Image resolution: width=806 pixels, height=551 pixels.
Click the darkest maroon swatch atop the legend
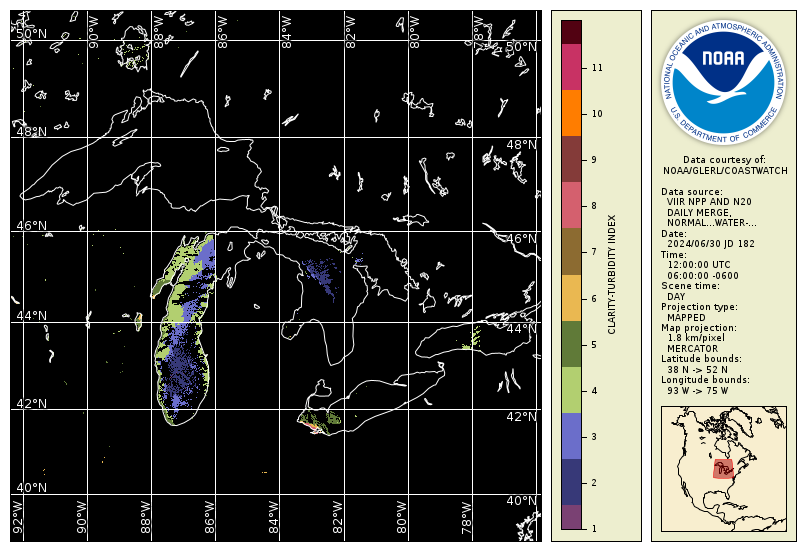pos(571,32)
